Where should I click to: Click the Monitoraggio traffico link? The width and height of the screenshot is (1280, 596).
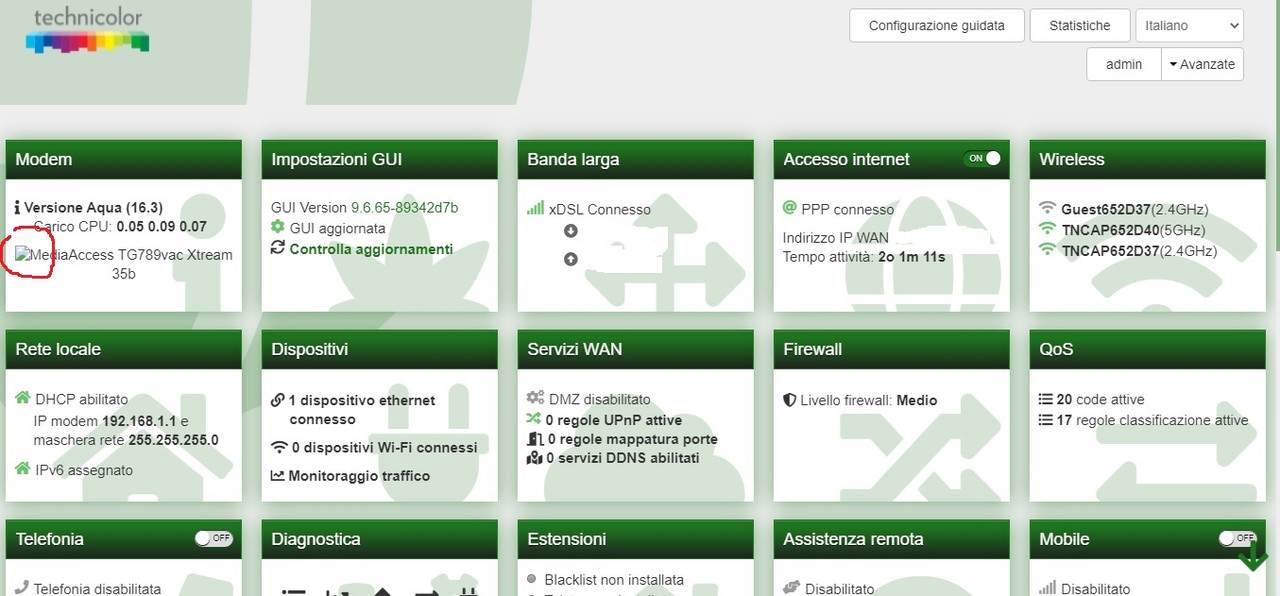point(359,476)
